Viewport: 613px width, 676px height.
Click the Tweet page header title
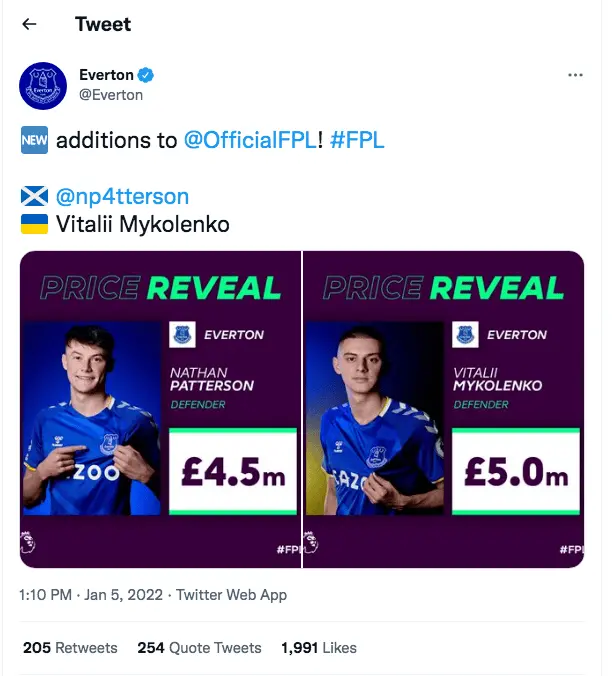coord(103,24)
